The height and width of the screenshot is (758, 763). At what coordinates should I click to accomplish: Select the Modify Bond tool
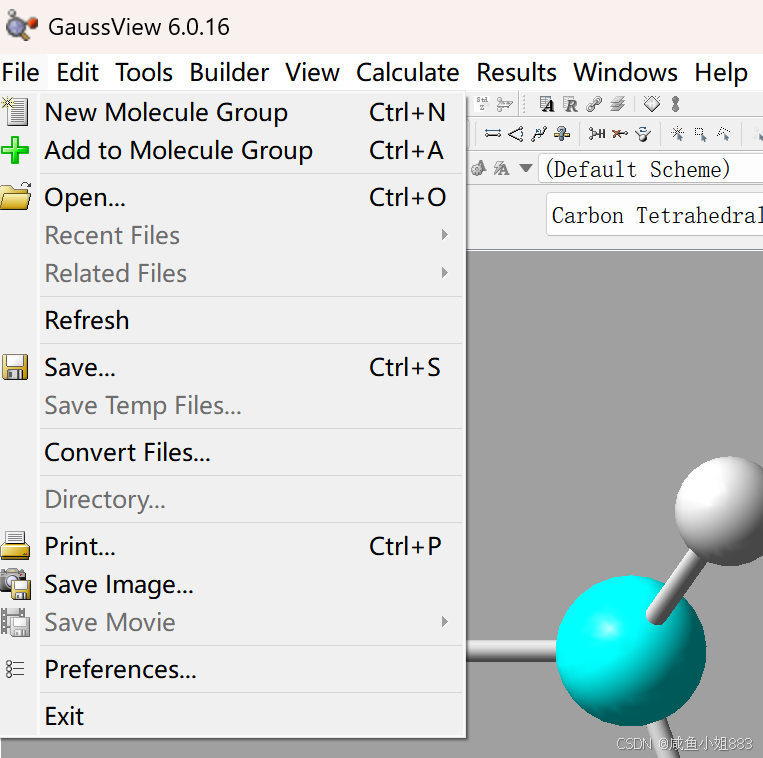tap(492, 133)
